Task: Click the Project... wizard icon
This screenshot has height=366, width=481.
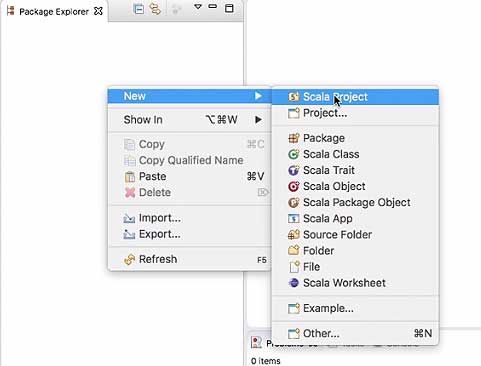Action: coord(294,113)
